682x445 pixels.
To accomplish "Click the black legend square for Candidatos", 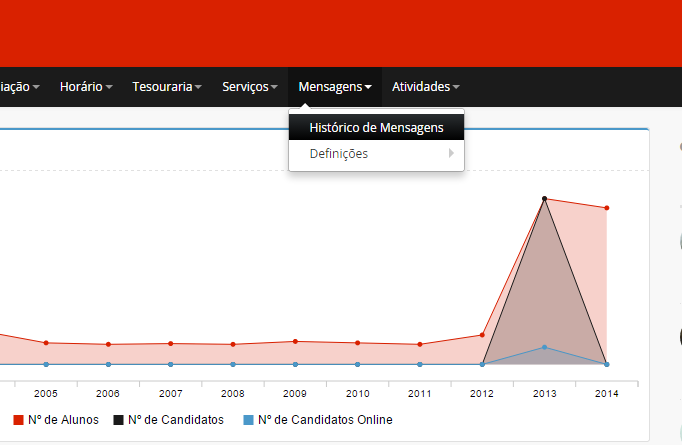I will (119, 420).
